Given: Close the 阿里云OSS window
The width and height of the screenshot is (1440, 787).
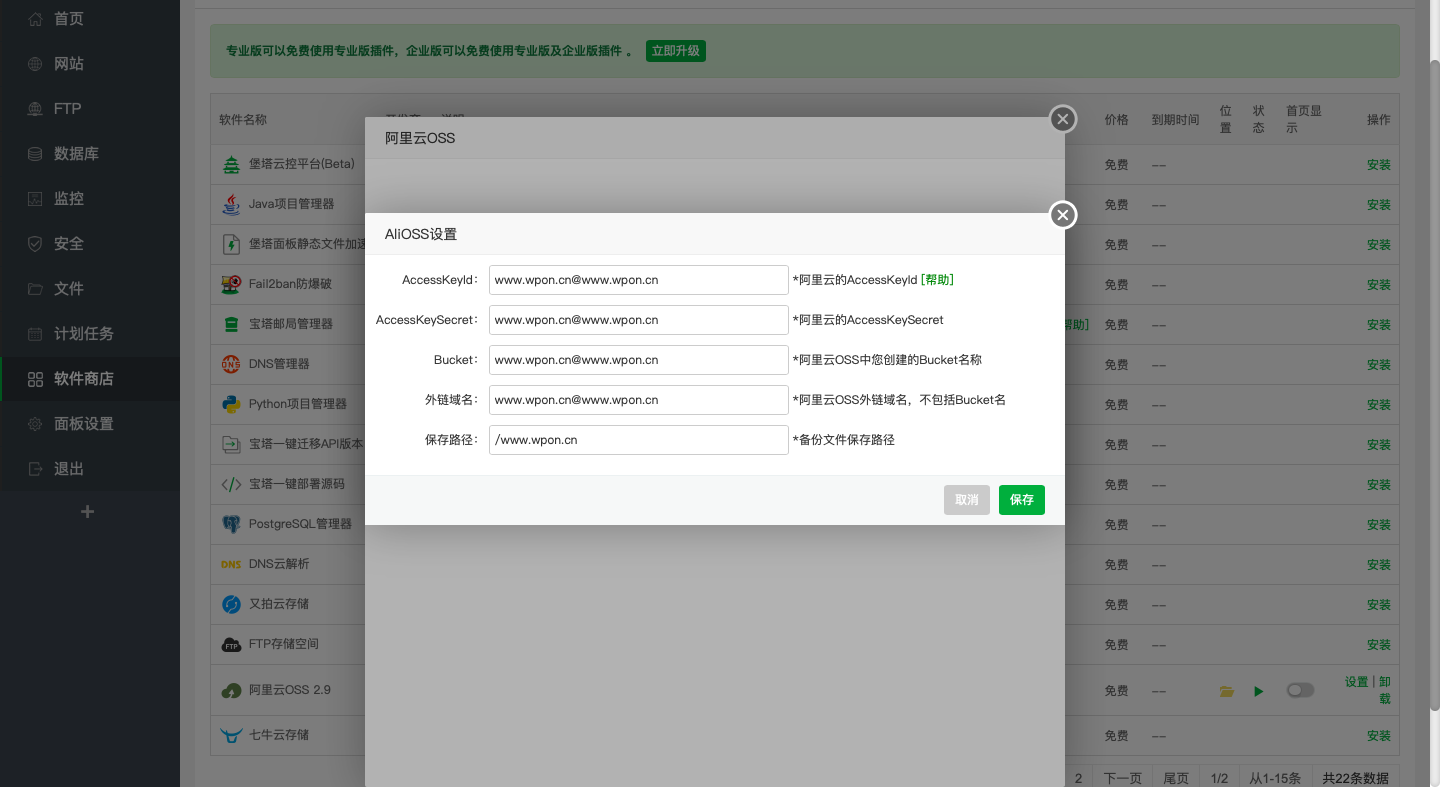Looking at the screenshot, I should 1063,120.
